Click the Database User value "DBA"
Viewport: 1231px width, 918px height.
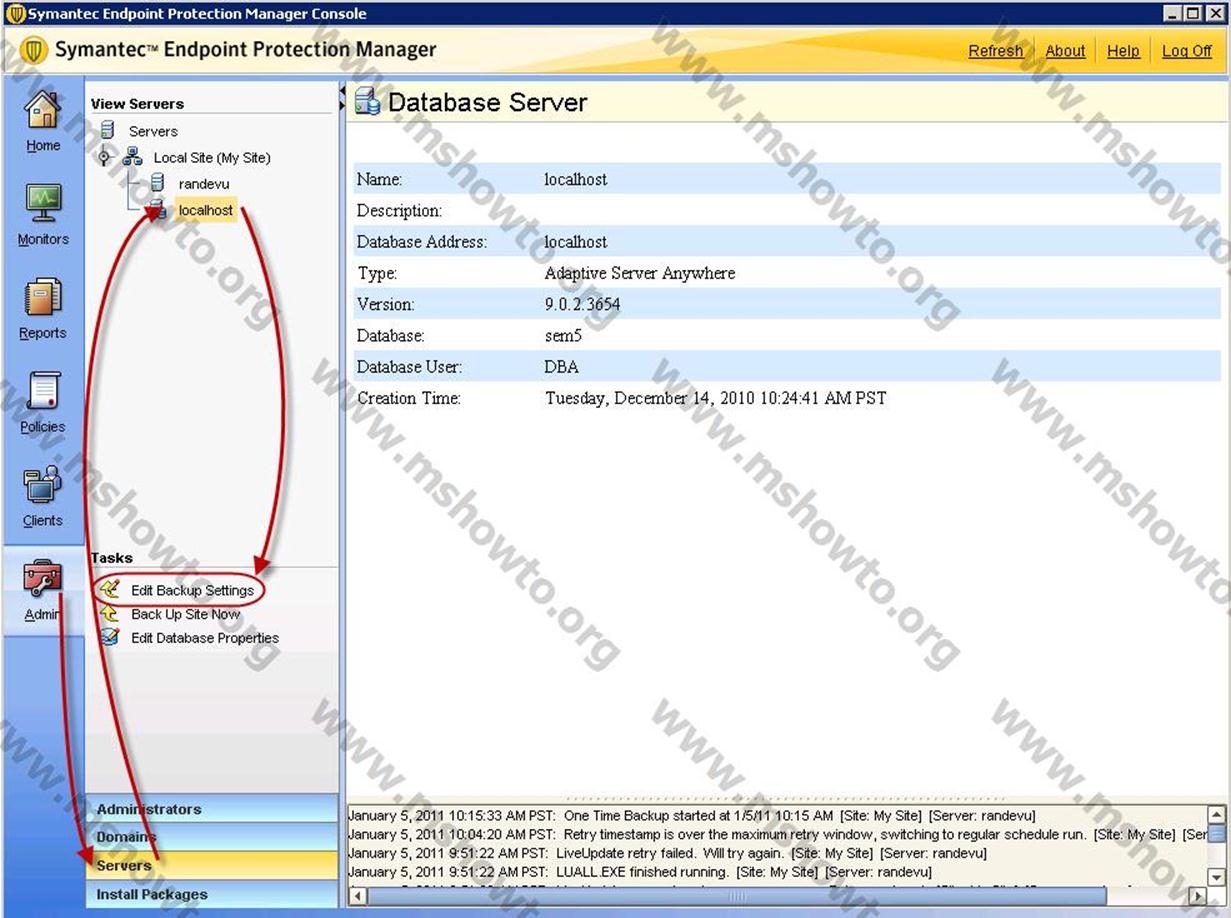coord(561,367)
